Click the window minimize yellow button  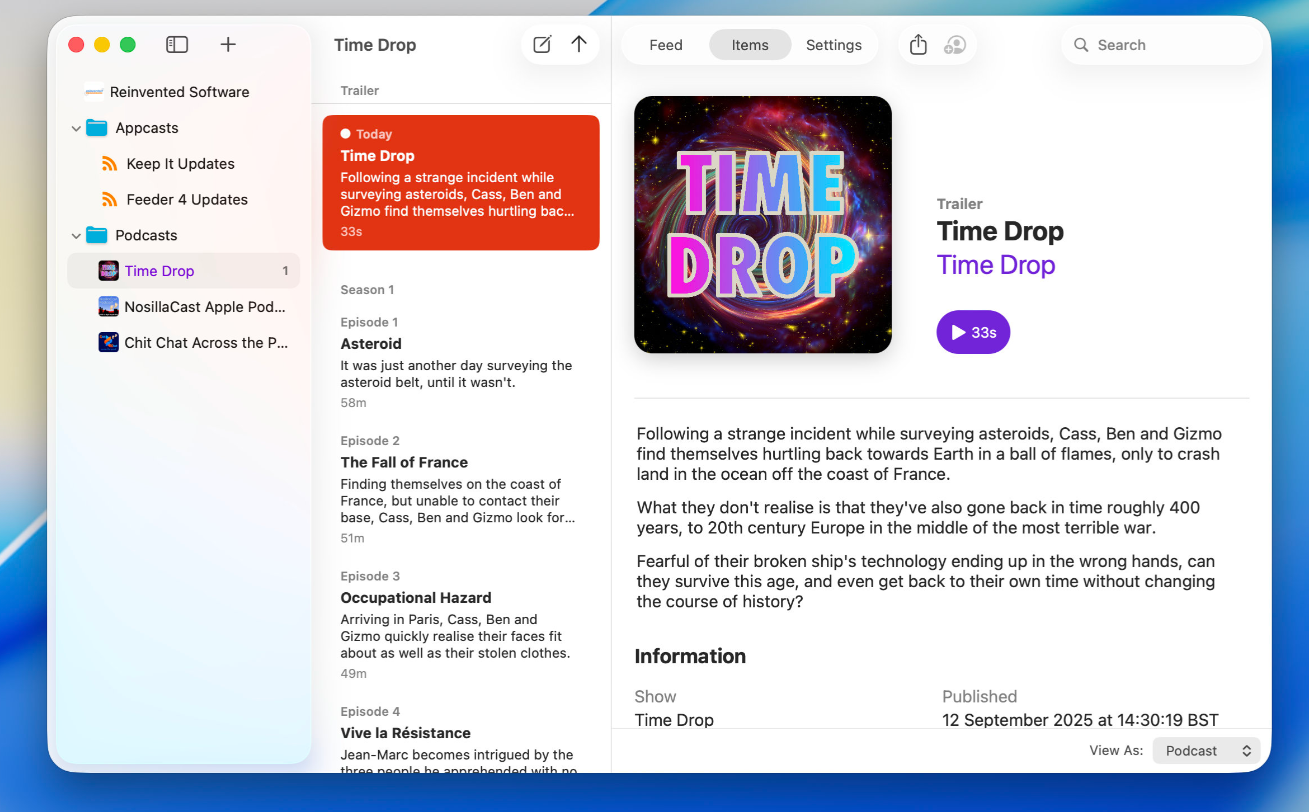[102, 45]
